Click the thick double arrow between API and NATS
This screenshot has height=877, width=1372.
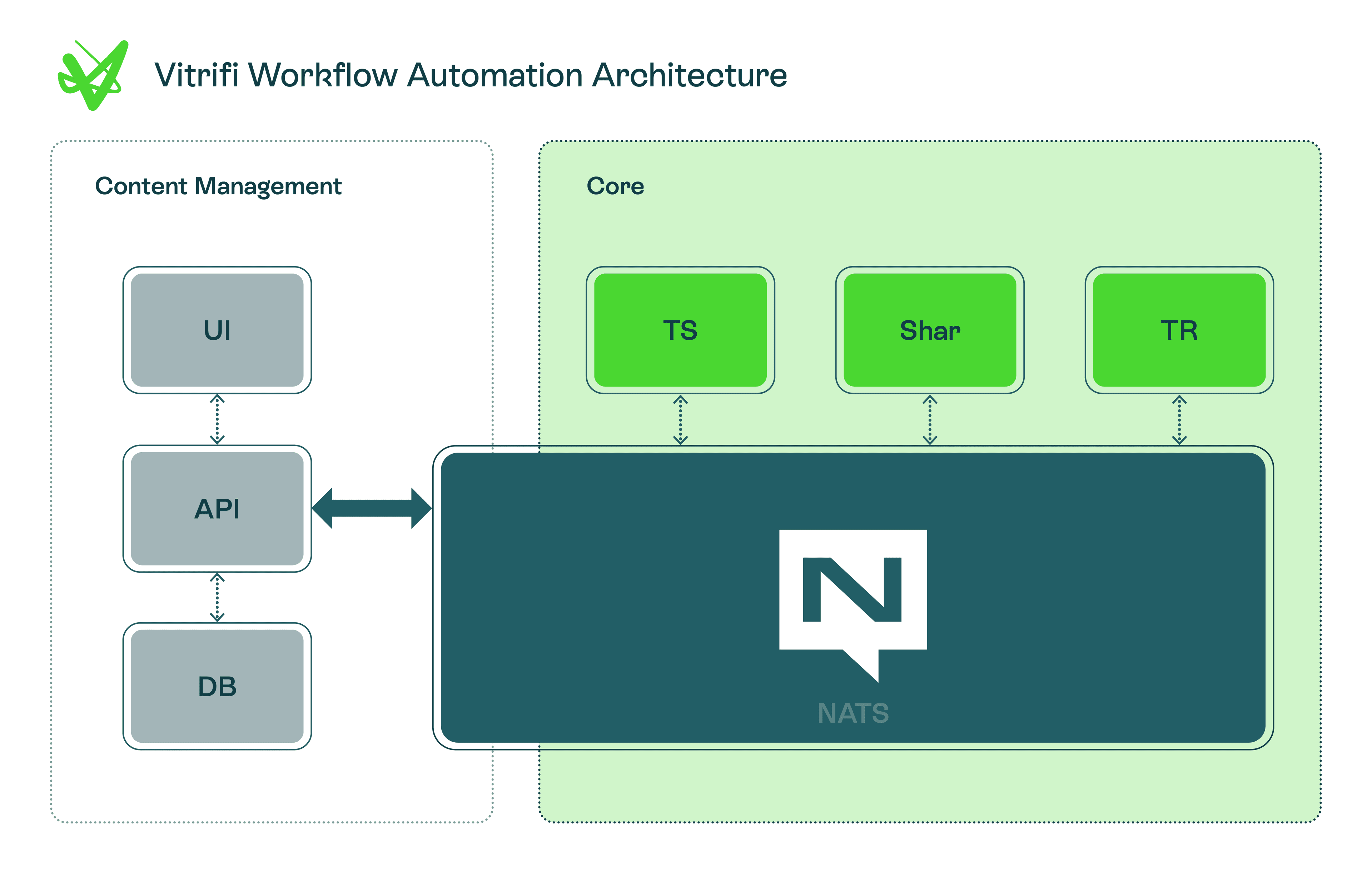[x=372, y=508]
